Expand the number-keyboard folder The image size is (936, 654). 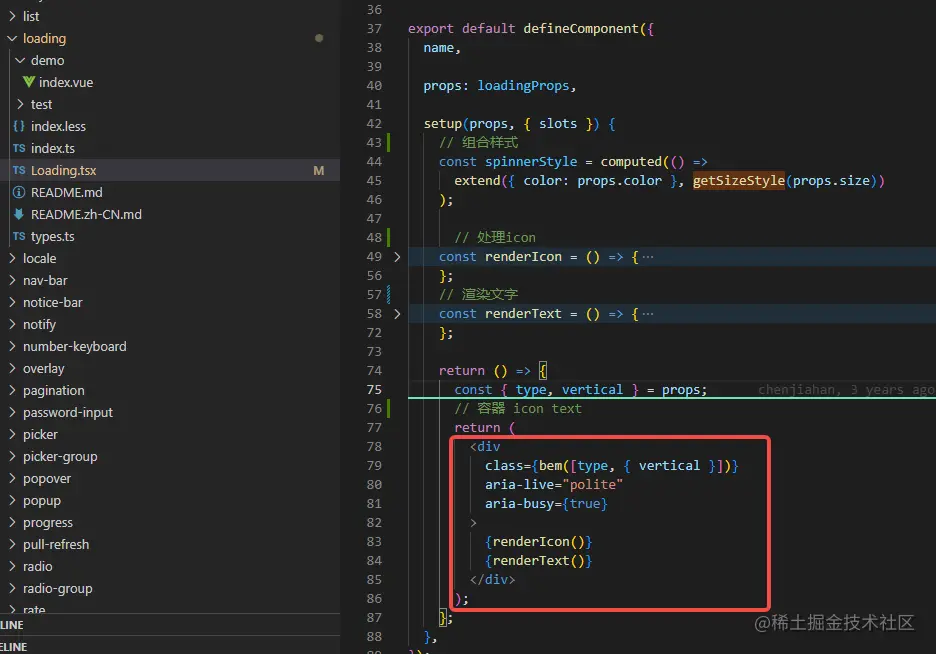click(12, 347)
